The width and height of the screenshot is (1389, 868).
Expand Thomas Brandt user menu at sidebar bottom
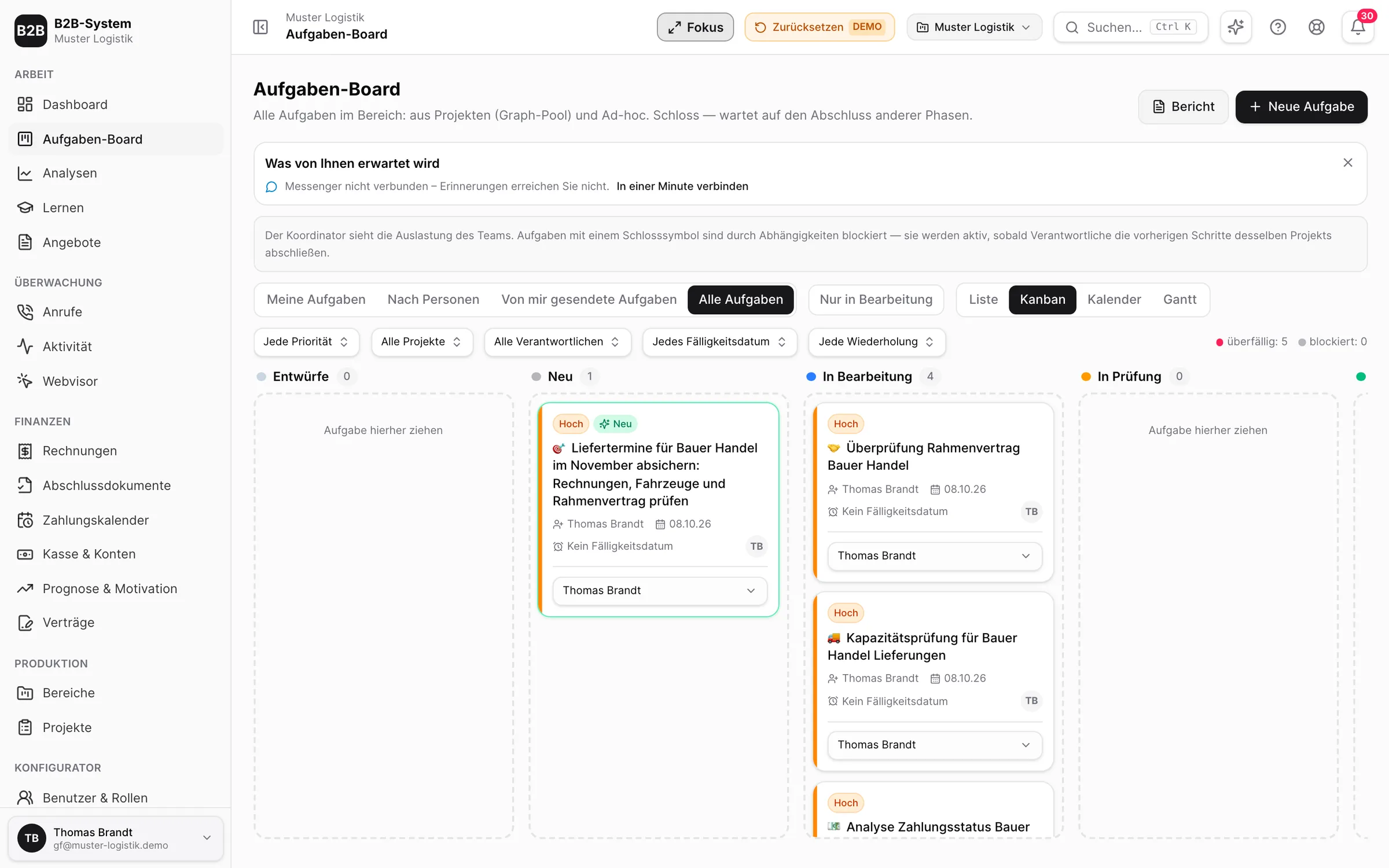click(116, 838)
